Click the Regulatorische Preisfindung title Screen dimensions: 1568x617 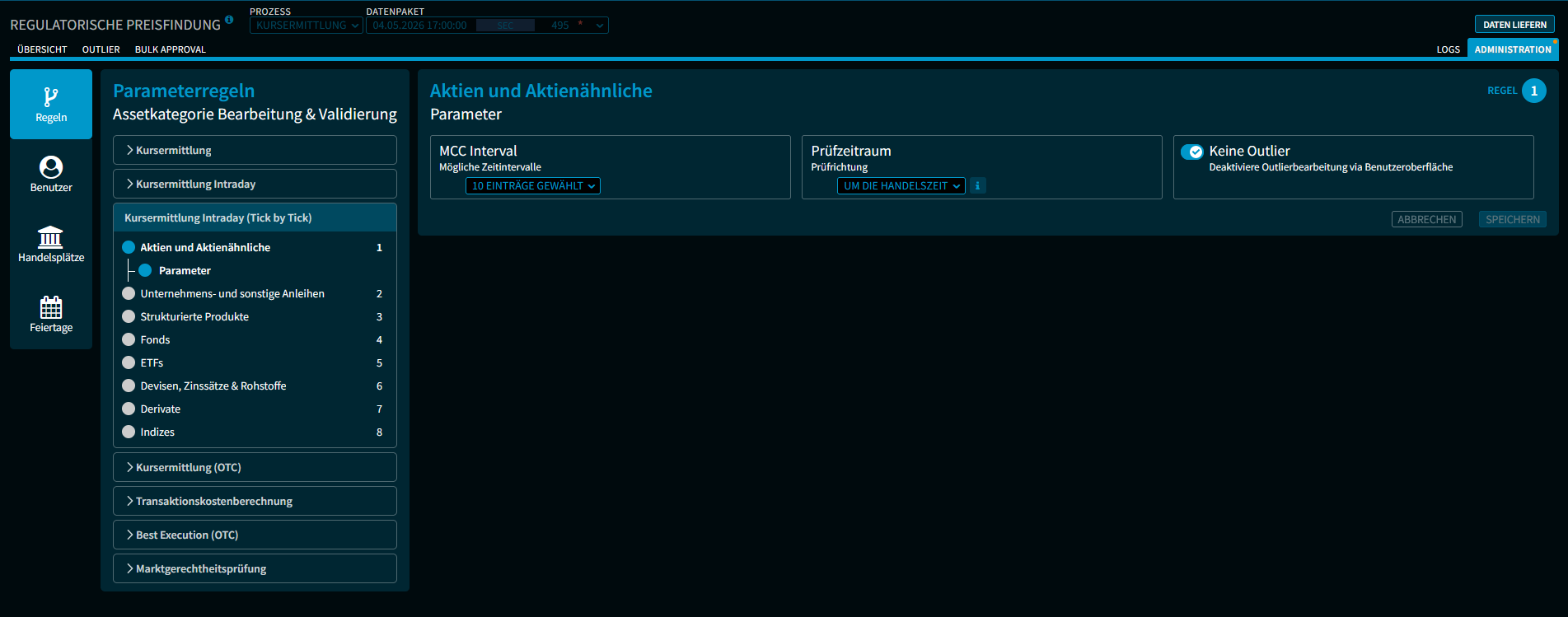tap(115, 25)
